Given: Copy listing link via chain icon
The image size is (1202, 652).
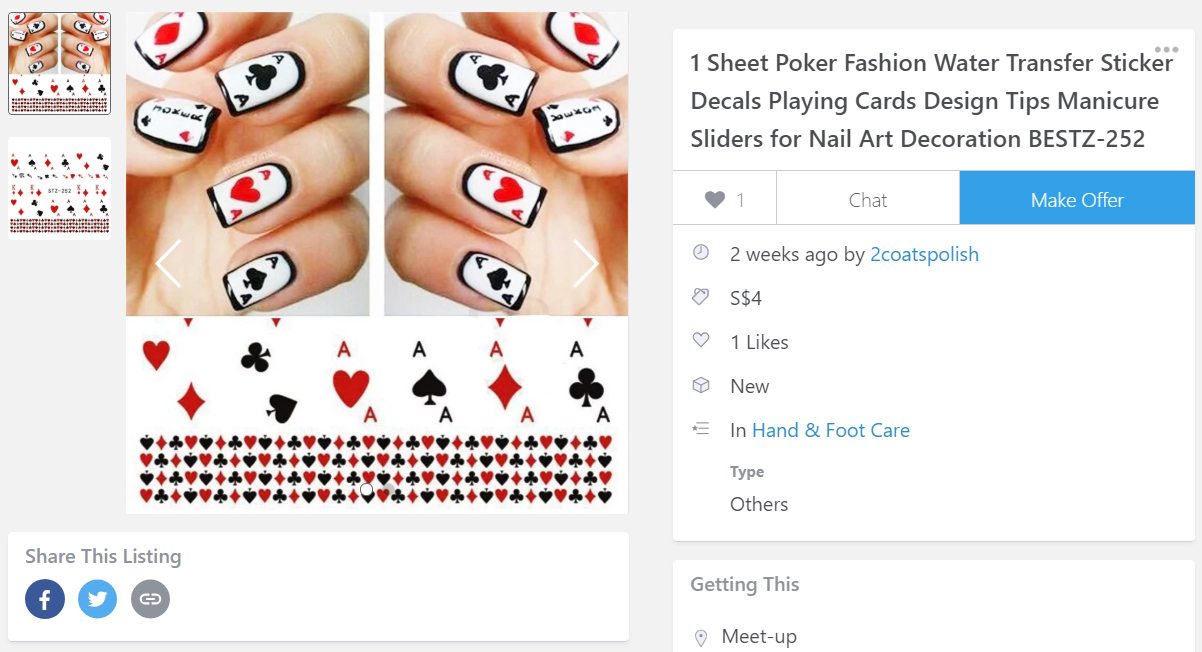Looking at the screenshot, I should [x=150, y=599].
